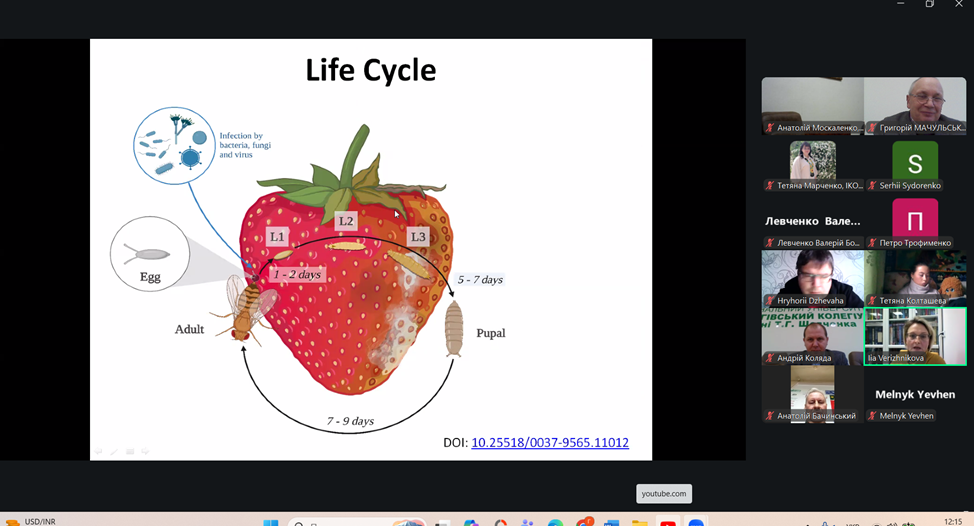Click muted mic icon beside Андрій Коляда
The height and width of the screenshot is (526, 974).
click(x=770, y=358)
